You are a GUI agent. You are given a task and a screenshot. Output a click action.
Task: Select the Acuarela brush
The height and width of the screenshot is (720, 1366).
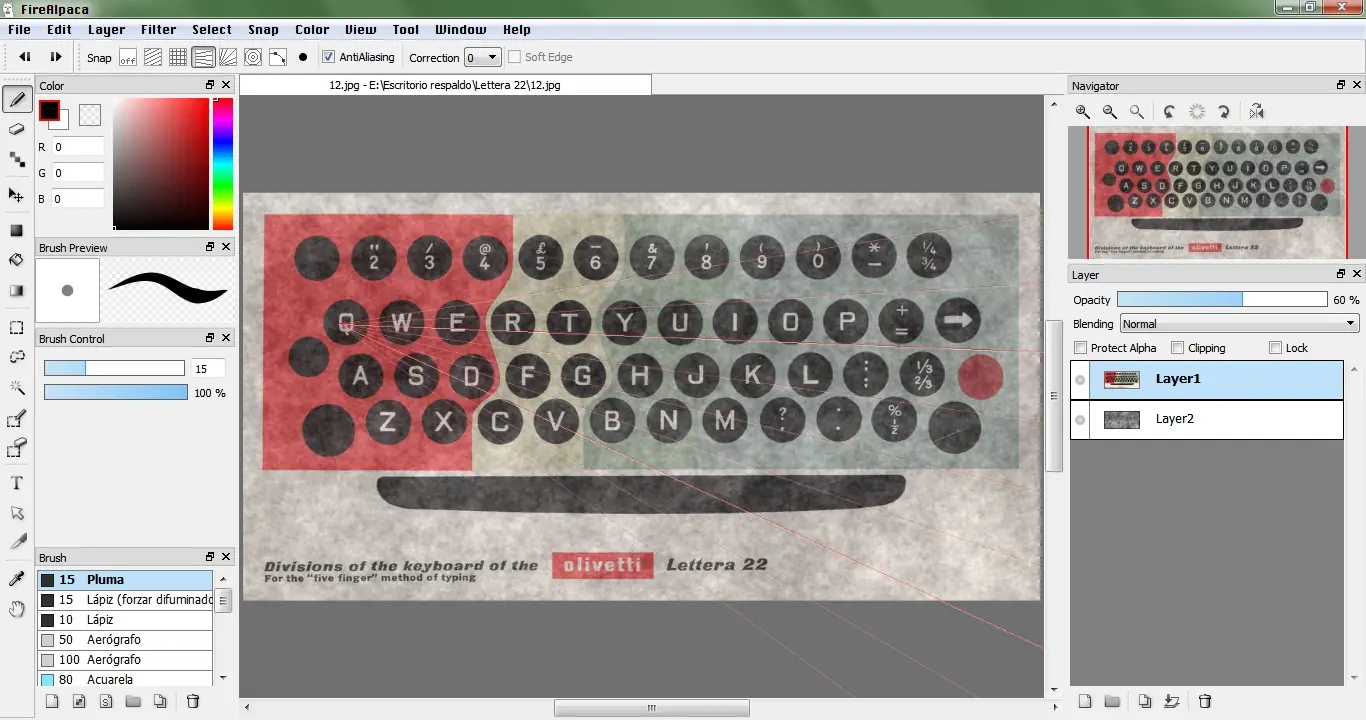pyautogui.click(x=125, y=679)
